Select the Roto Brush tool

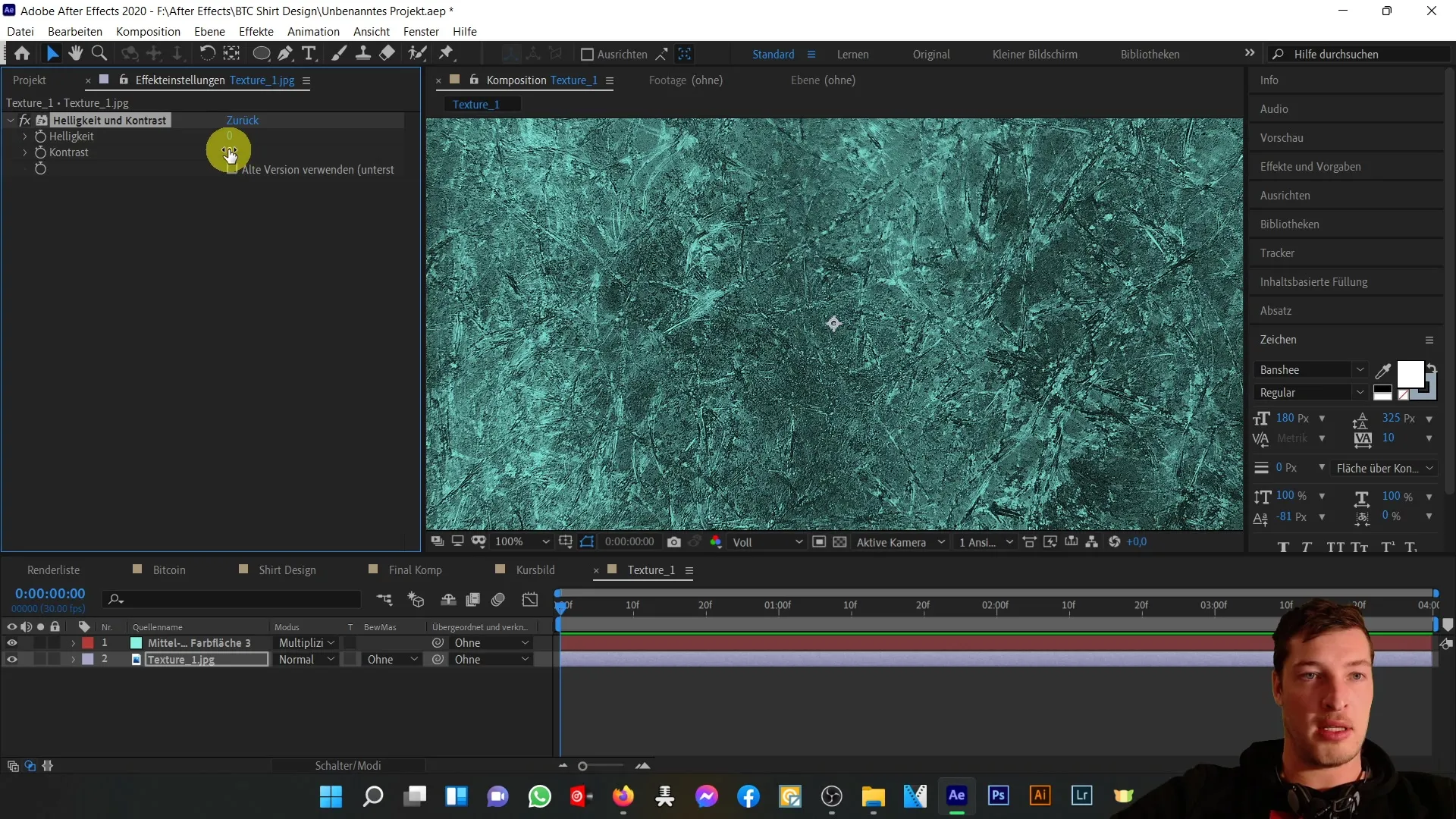pos(417,54)
